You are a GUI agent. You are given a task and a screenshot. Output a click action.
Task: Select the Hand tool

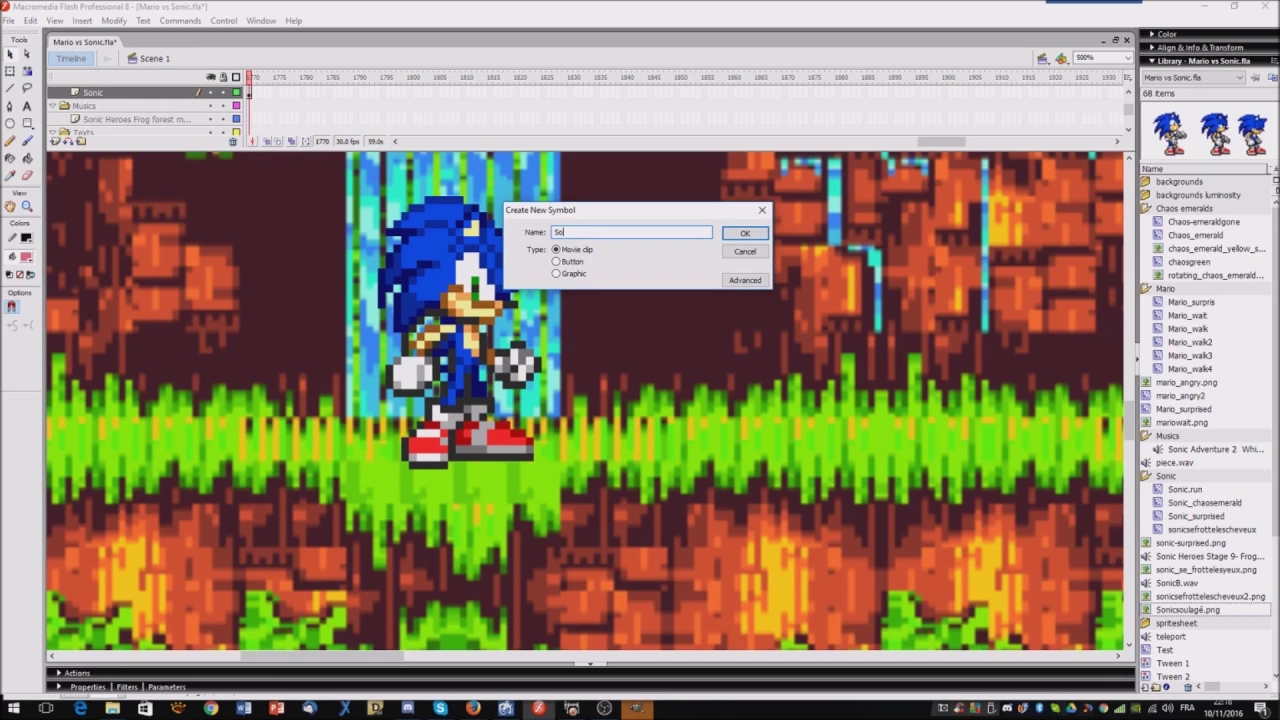click(10, 206)
